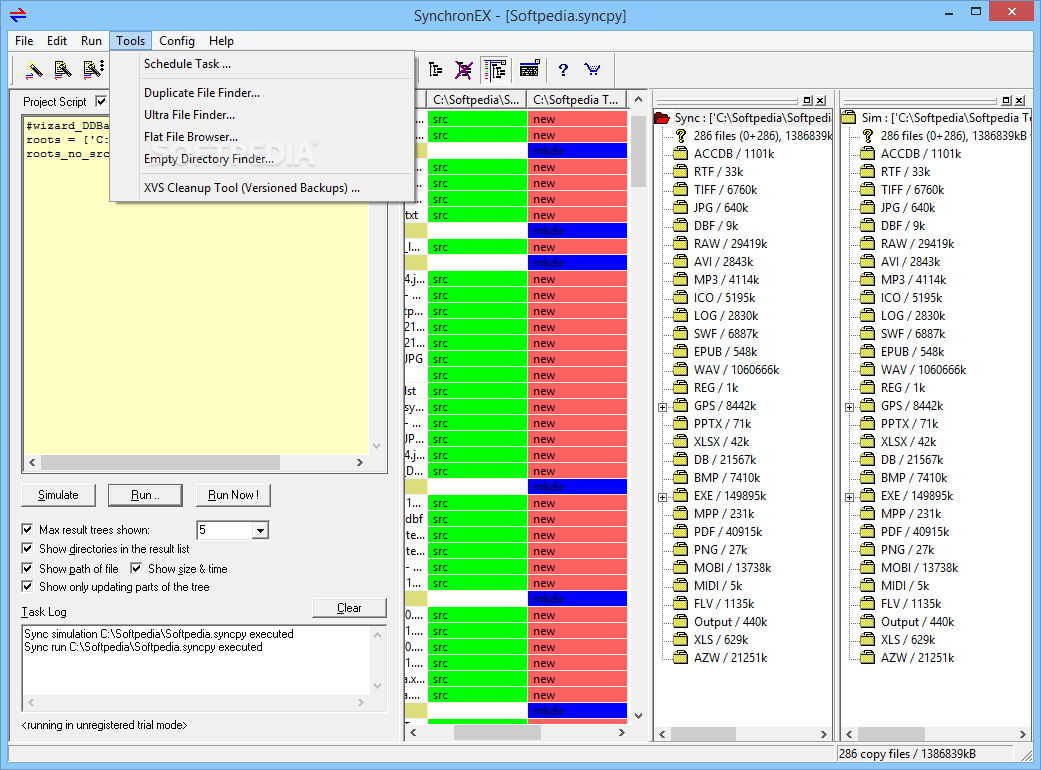This screenshot has height=770, width=1041.
Task: Click the yellow Sim root folder icon
Action: click(848, 117)
